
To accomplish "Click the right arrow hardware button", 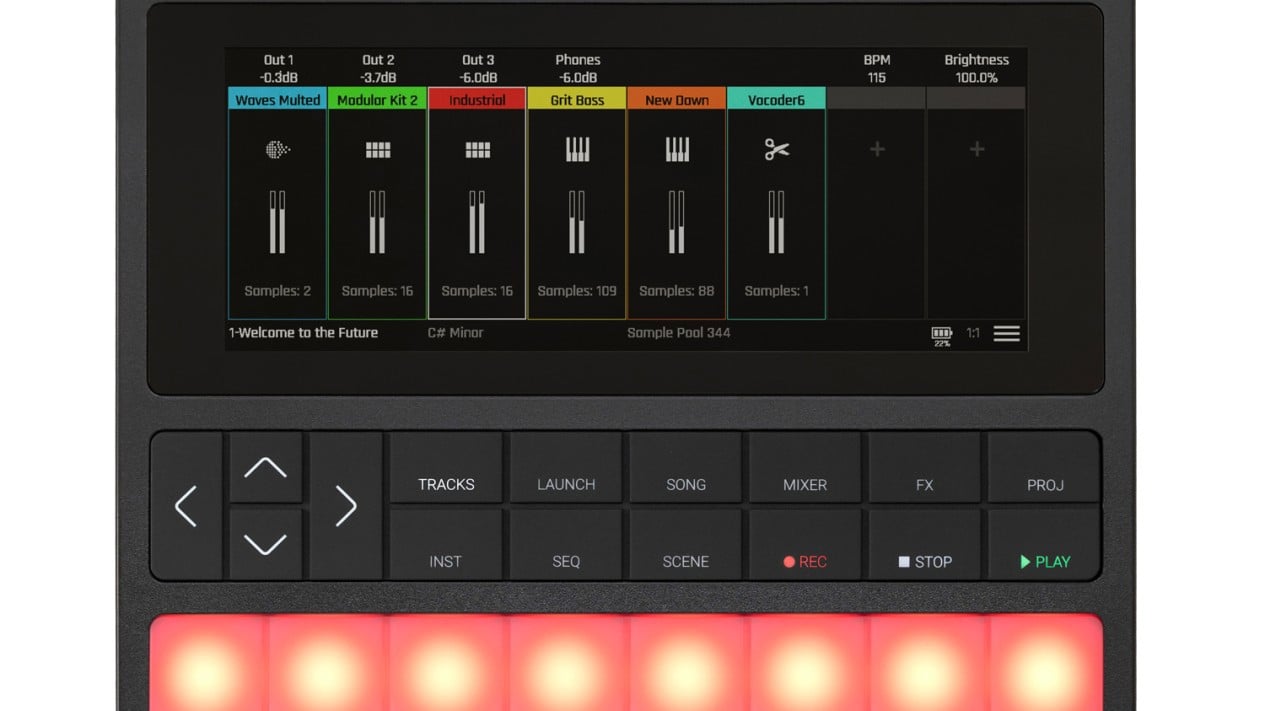I will (346, 506).
